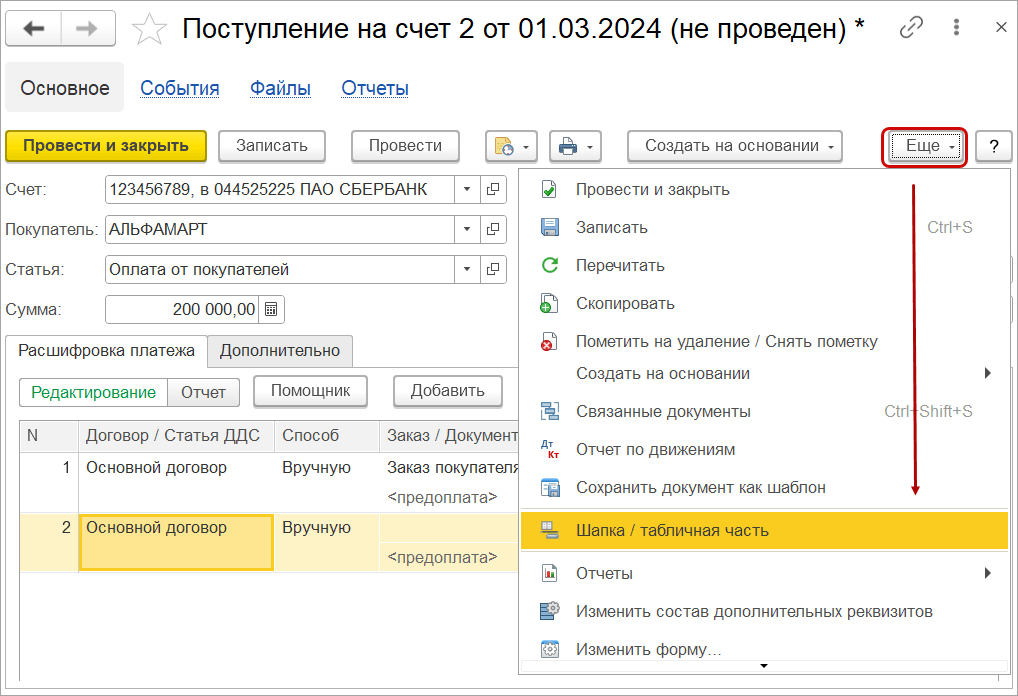Click the Отчеты chart icon in menu

pos(549,573)
